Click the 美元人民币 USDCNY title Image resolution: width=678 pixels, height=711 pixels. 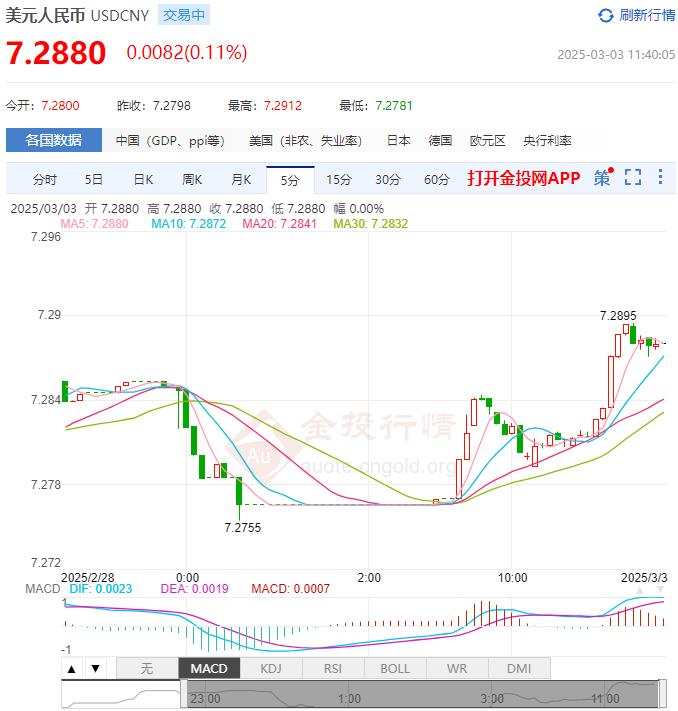(77, 15)
